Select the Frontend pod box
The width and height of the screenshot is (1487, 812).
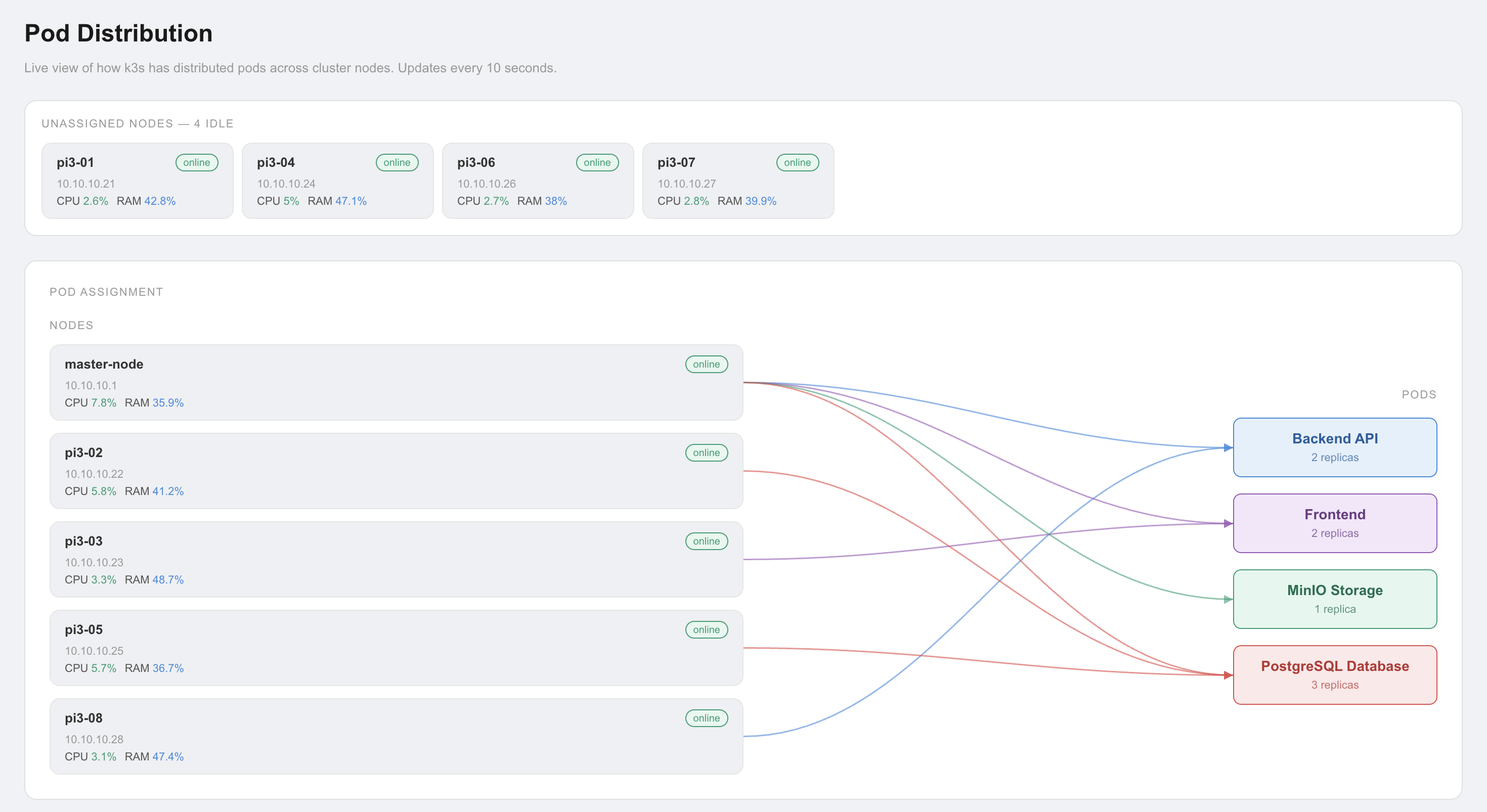tap(1335, 523)
